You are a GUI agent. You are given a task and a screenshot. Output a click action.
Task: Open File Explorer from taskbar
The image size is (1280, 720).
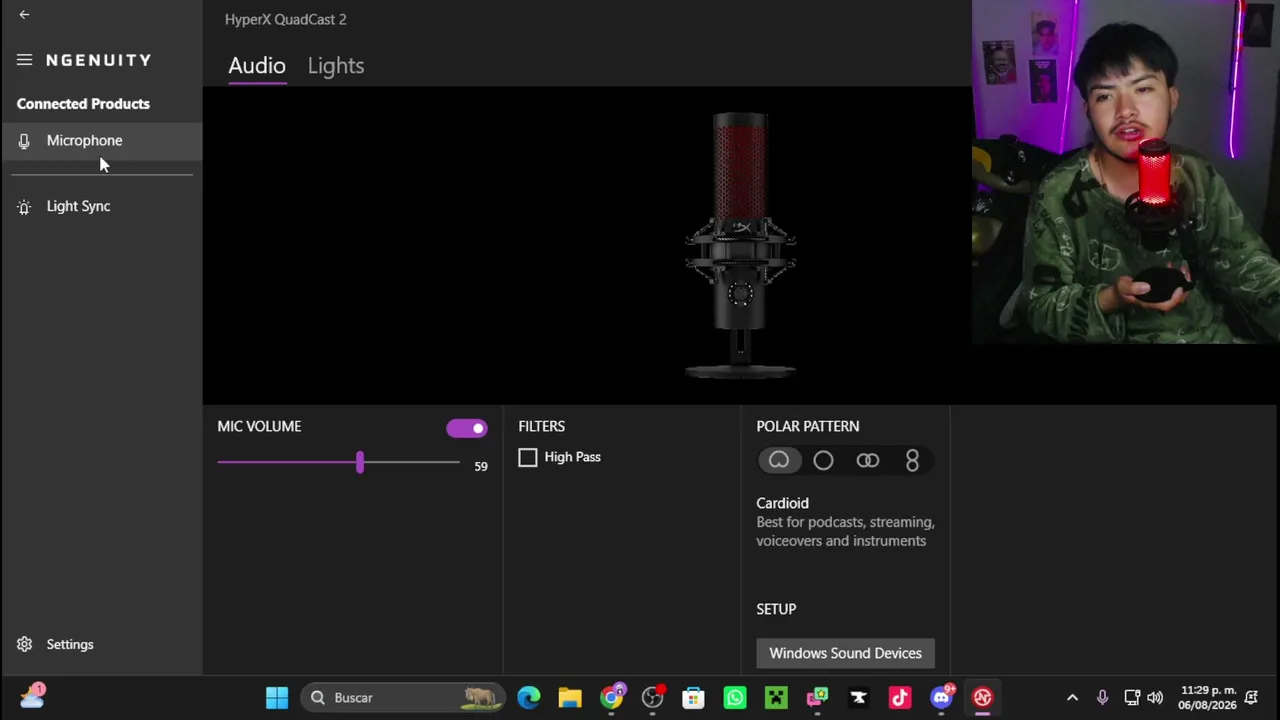pyautogui.click(x=570, y=698)
